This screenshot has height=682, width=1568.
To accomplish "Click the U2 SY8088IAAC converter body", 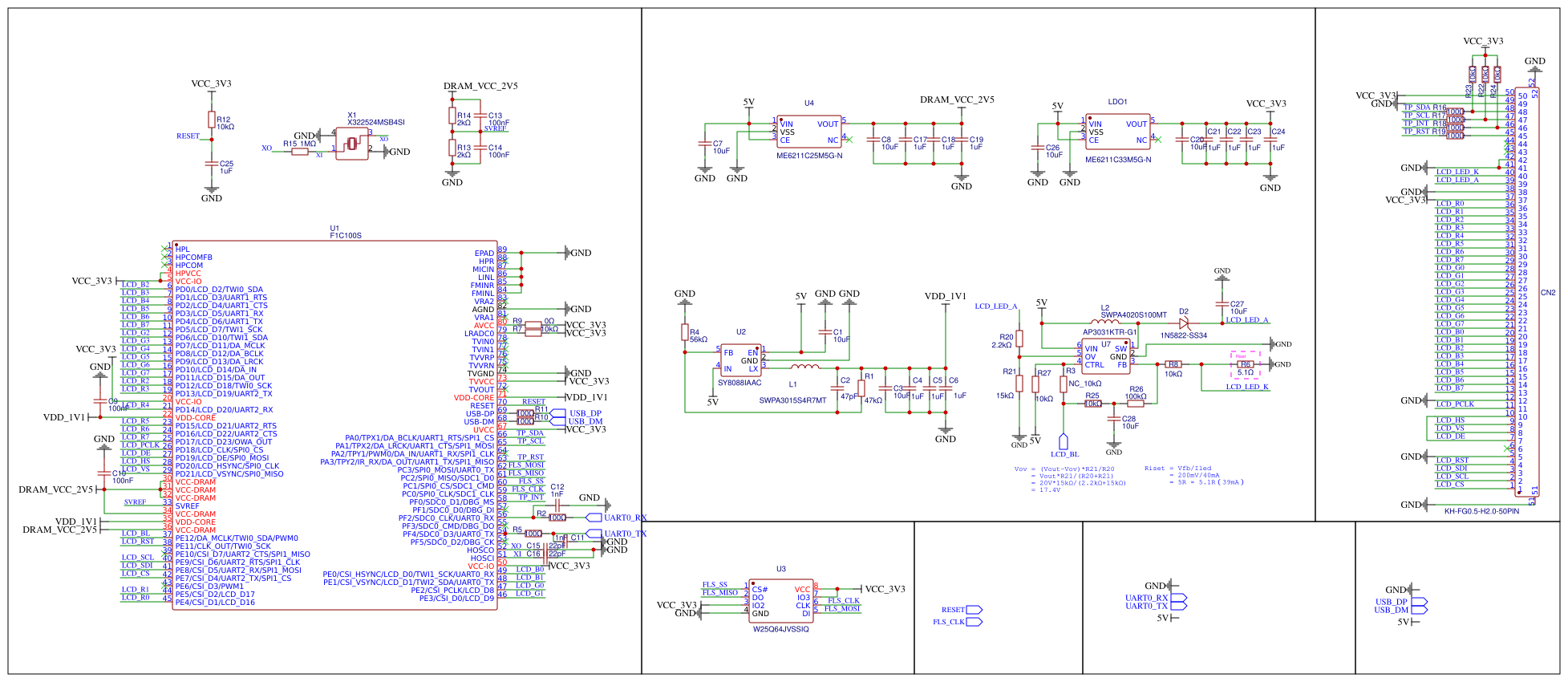I will point(740,360).
